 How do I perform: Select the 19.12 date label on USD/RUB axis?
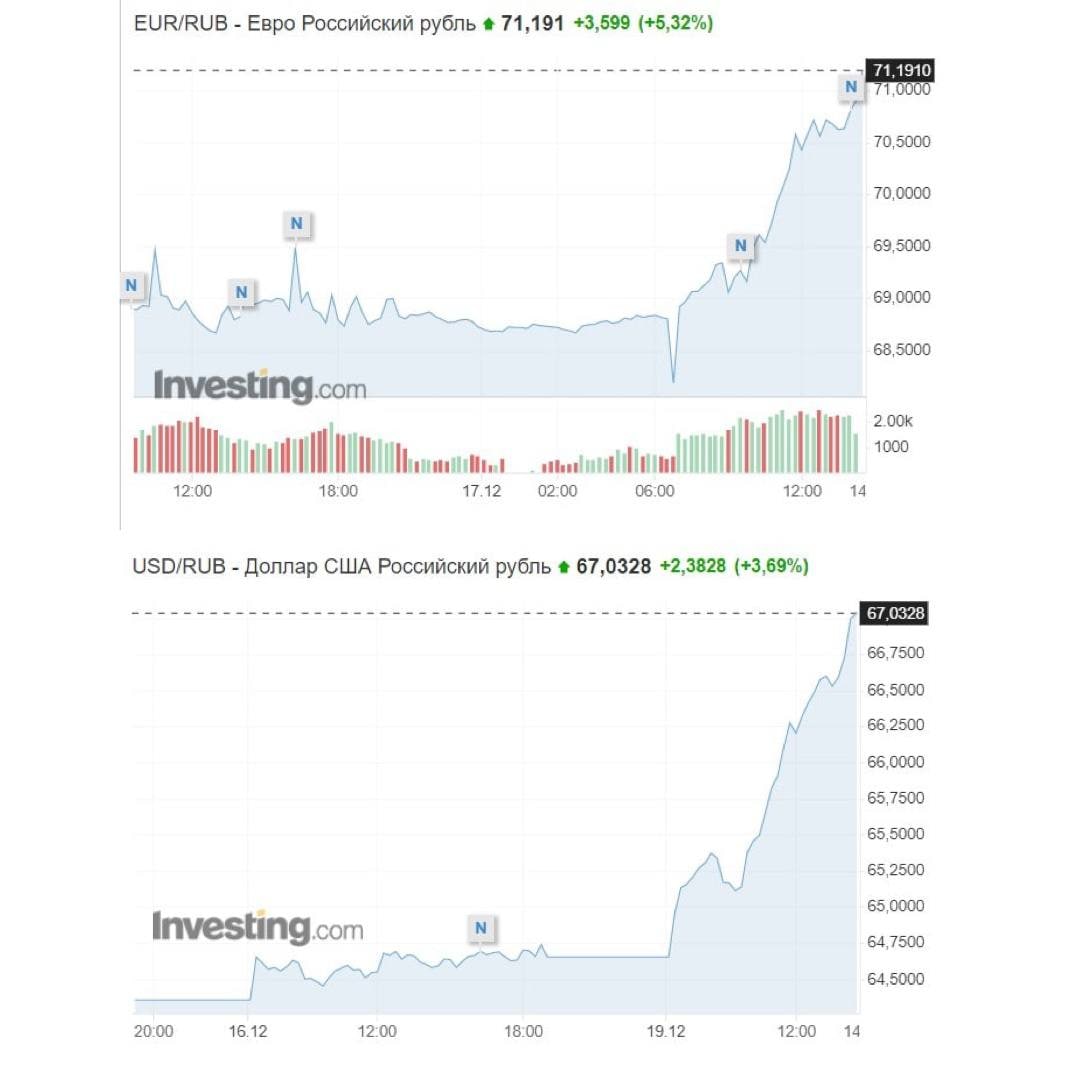[x=667, y=1032]
